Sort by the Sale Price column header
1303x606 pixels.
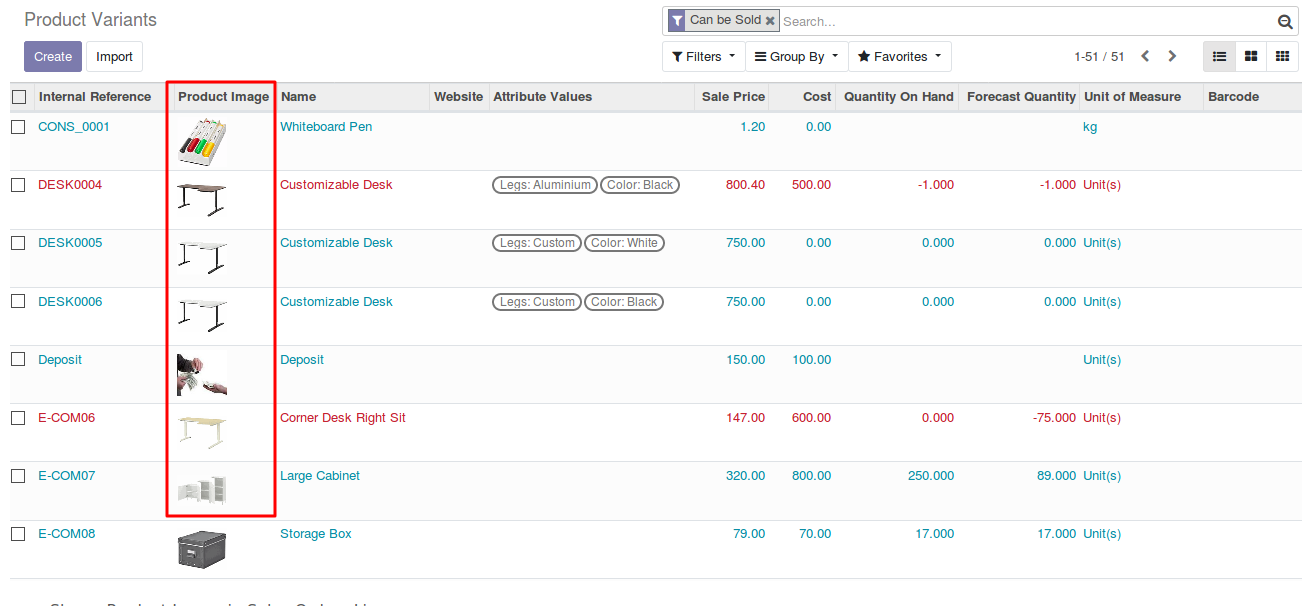[x=733, y=97]
